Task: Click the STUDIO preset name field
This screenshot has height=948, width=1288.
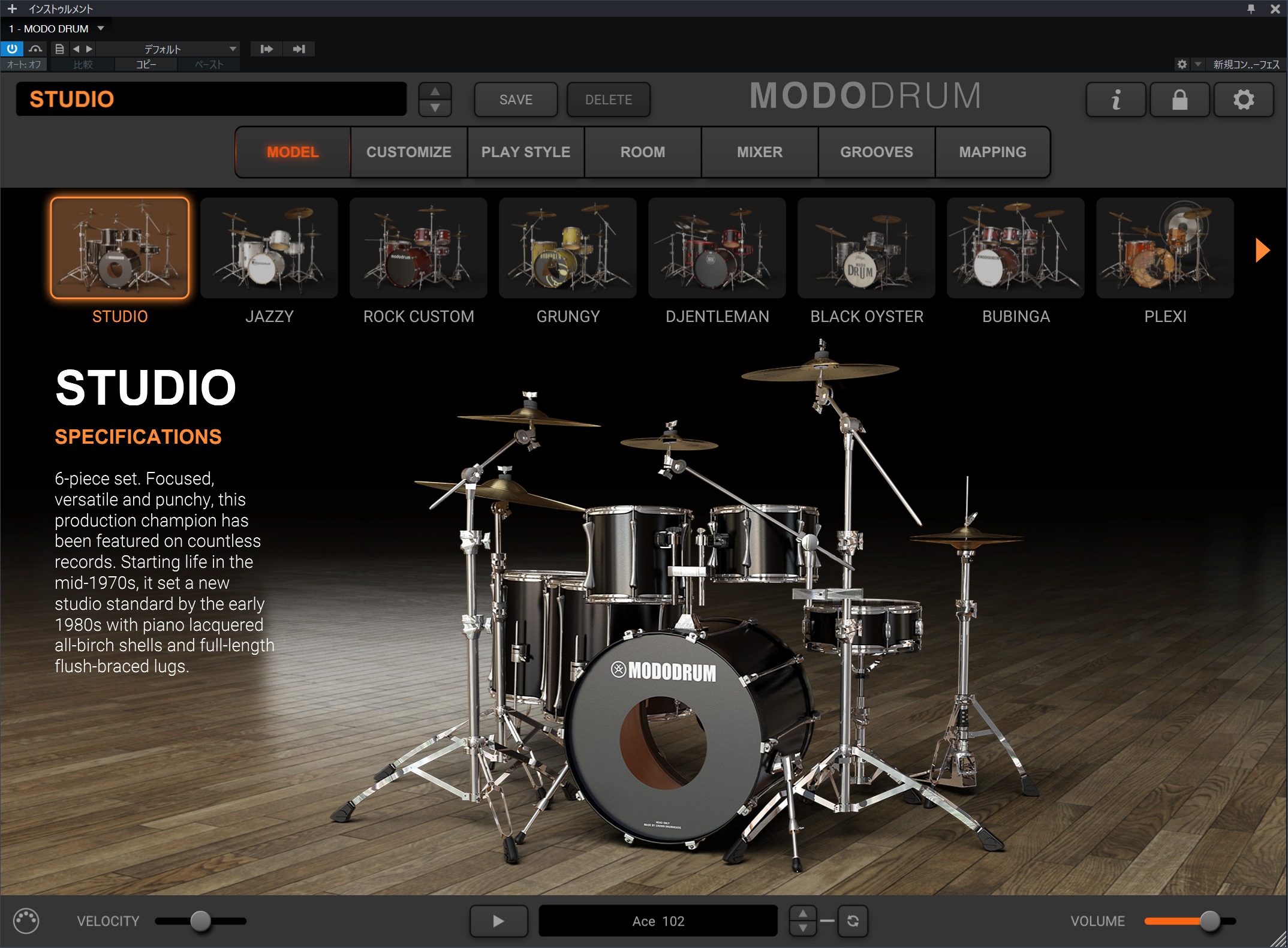Action: [x=211, y=99]
